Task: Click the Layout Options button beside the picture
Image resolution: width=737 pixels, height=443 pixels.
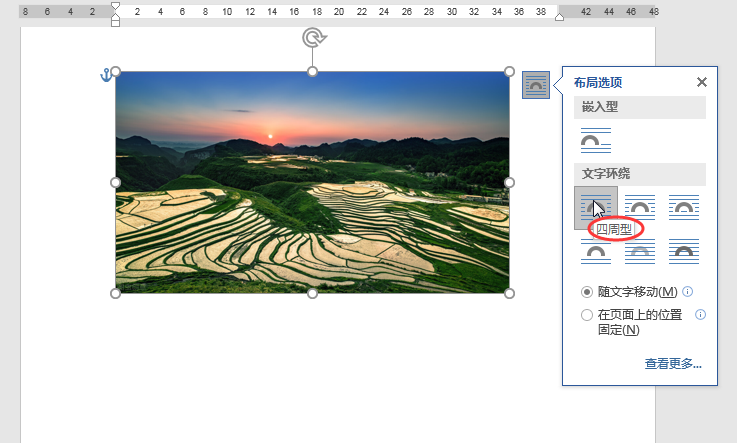Action: 536,85
